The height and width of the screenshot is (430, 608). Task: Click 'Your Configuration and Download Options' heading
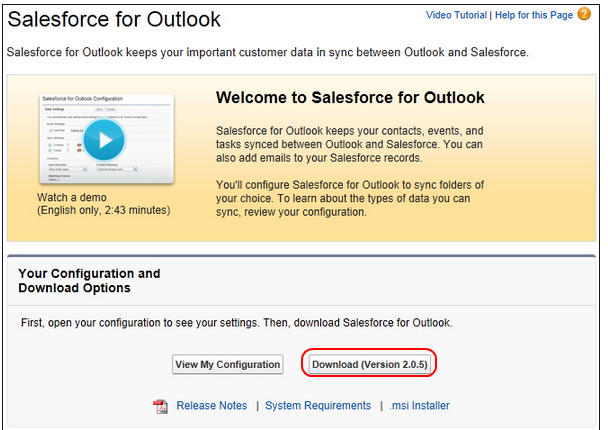tap(89, 281)
